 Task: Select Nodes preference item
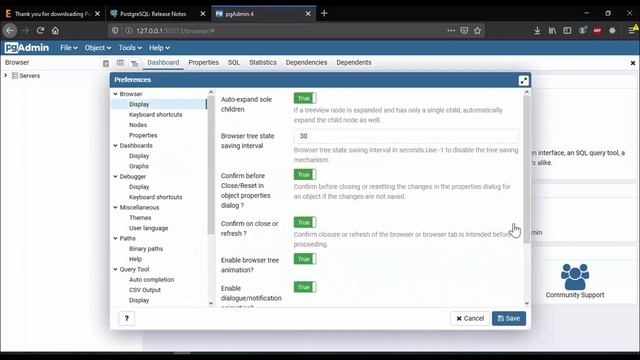tap(138, 125)
